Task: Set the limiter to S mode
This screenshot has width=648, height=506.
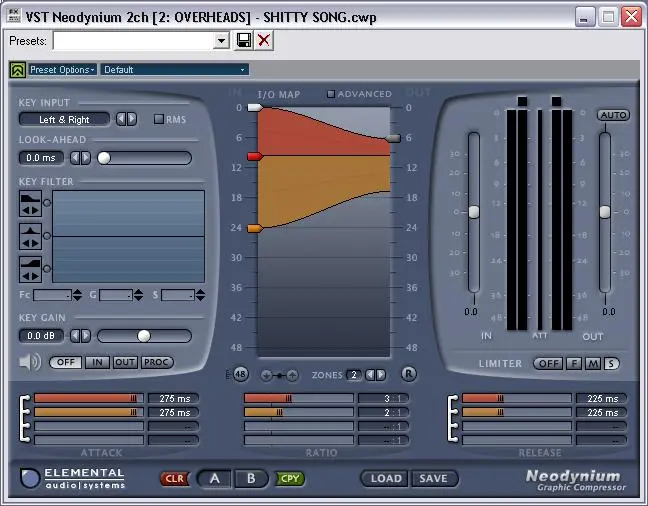Action: (x=611, y=363)
